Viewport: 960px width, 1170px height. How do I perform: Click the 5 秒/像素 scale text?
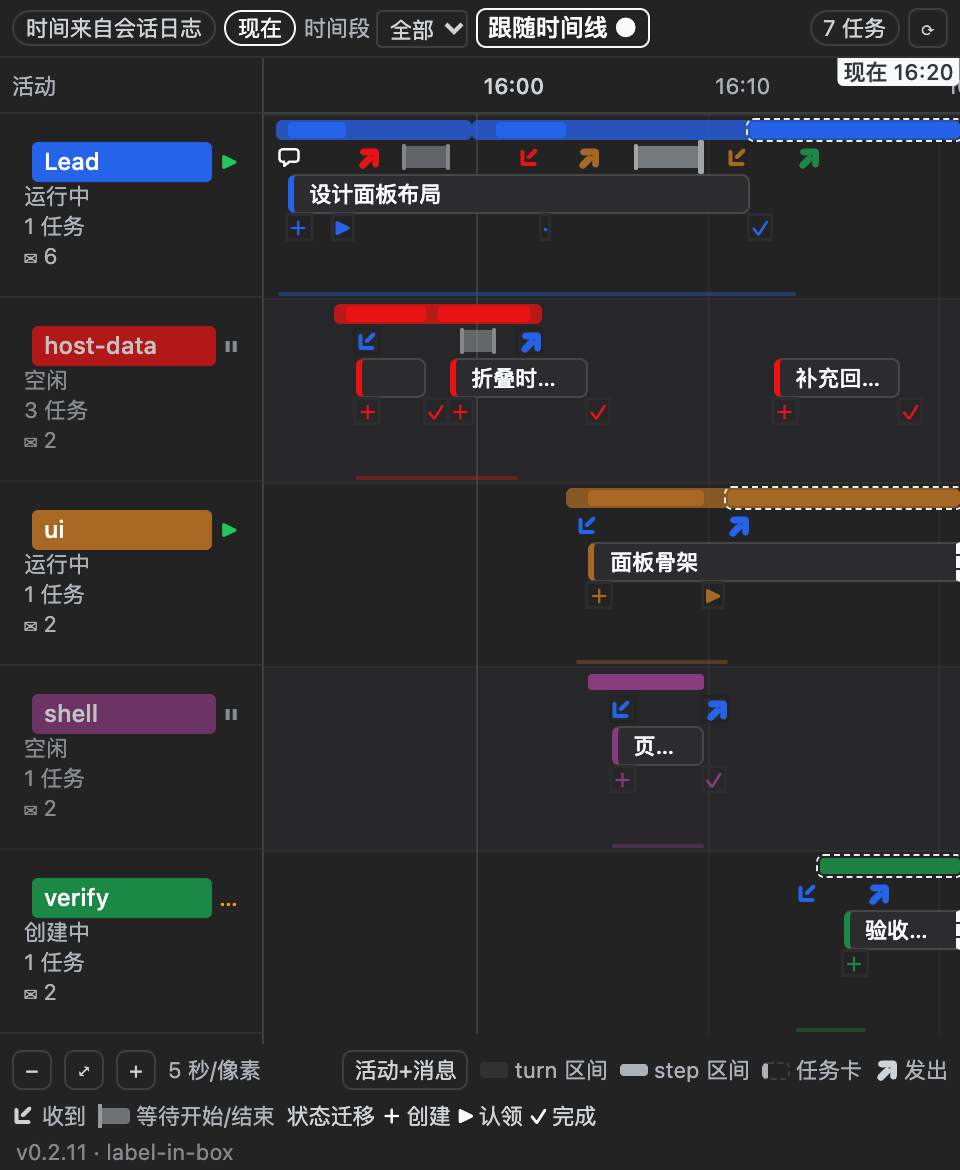[215, 1071]
